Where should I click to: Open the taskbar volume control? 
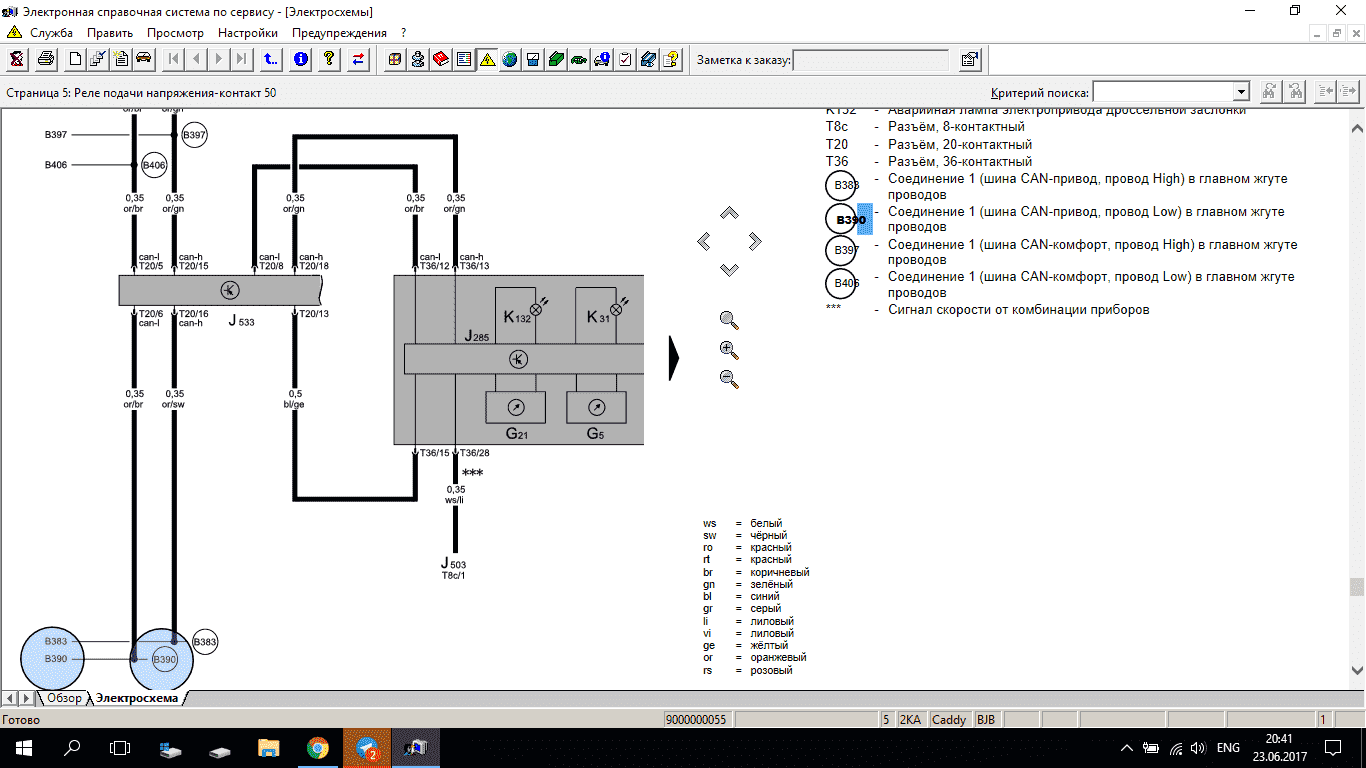(1199, 747)
